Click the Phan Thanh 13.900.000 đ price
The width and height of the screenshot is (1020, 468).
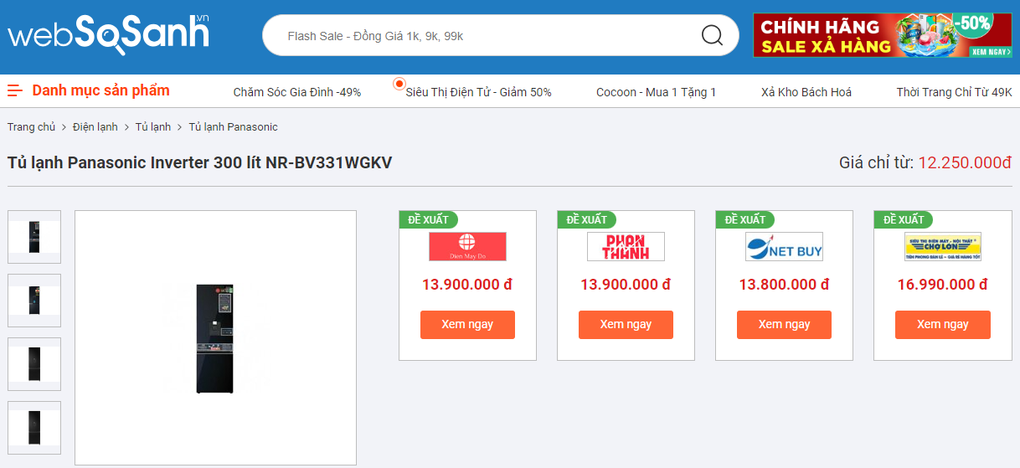[626, 285]
